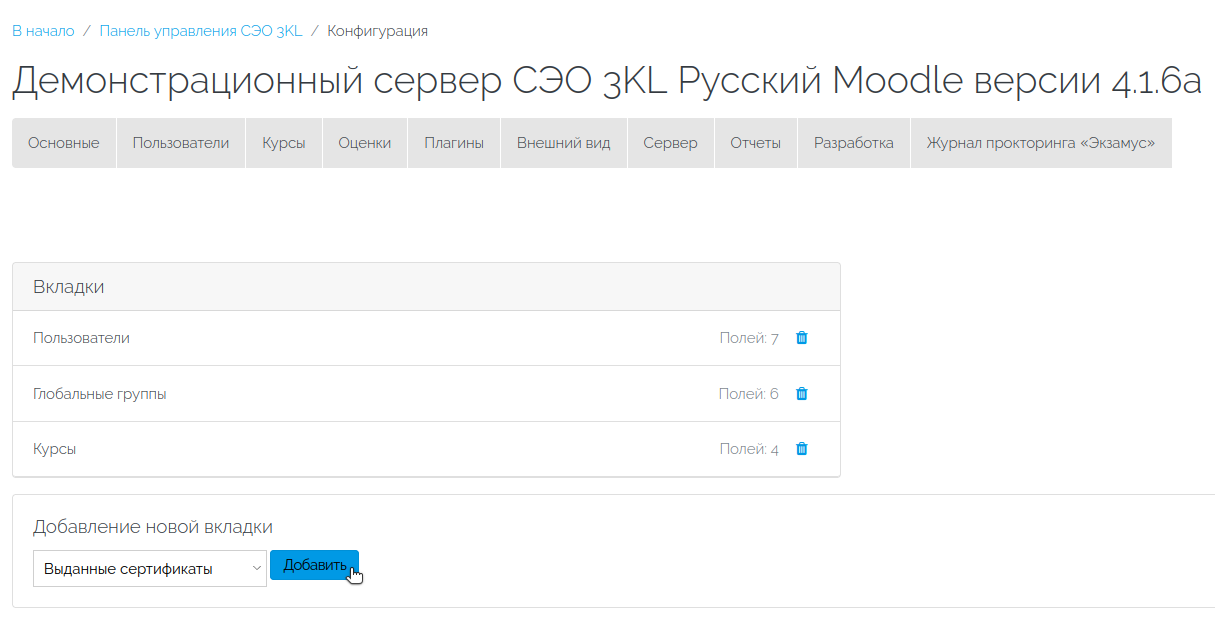Delete the Глобальные группы tab with its trash icon

tap(801, 394)
